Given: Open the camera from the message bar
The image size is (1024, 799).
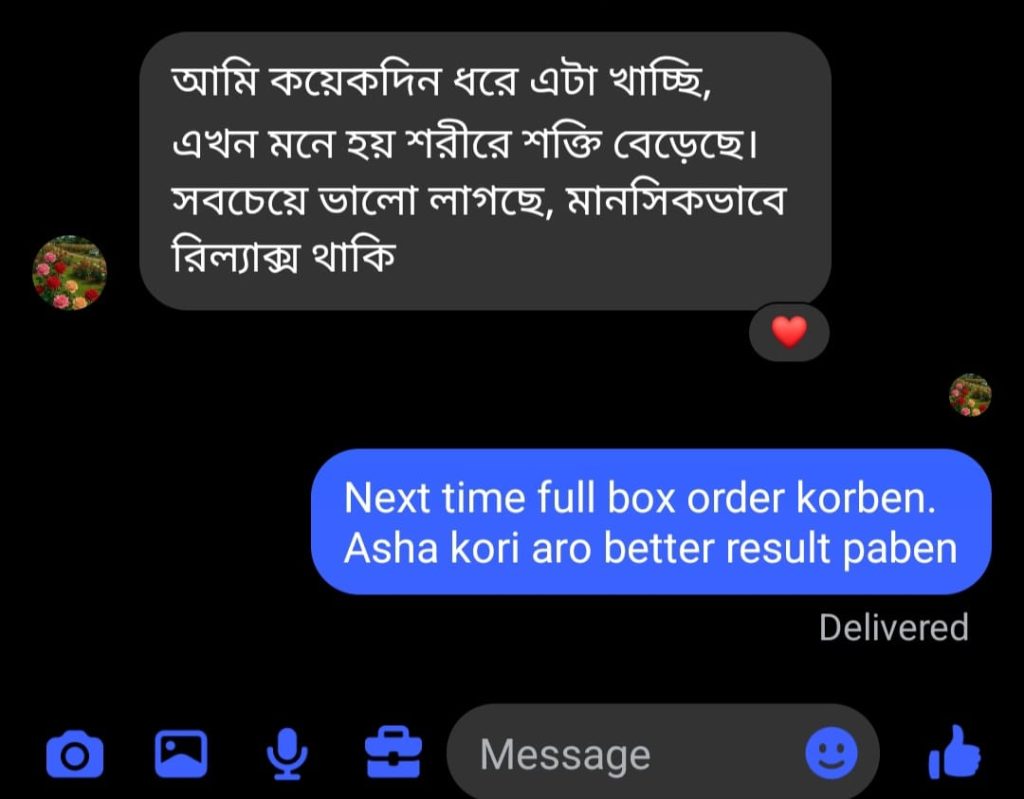Looking at the screenshot, I should (74, 755).
